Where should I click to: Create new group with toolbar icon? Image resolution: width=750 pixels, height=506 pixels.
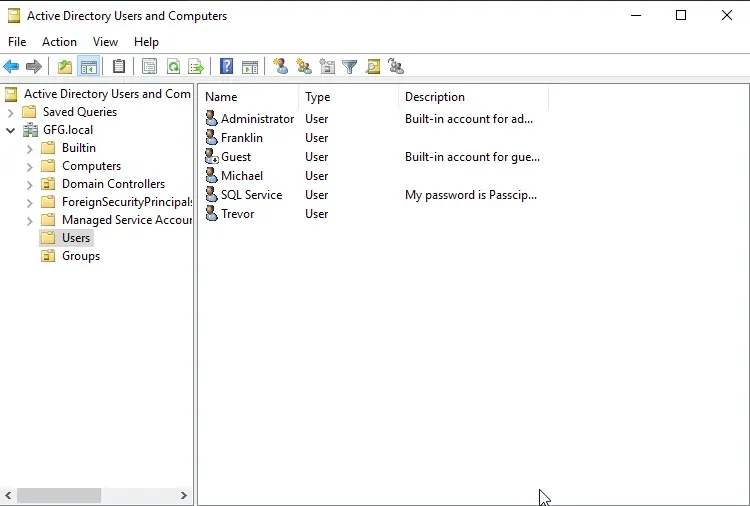pos(303,66)
